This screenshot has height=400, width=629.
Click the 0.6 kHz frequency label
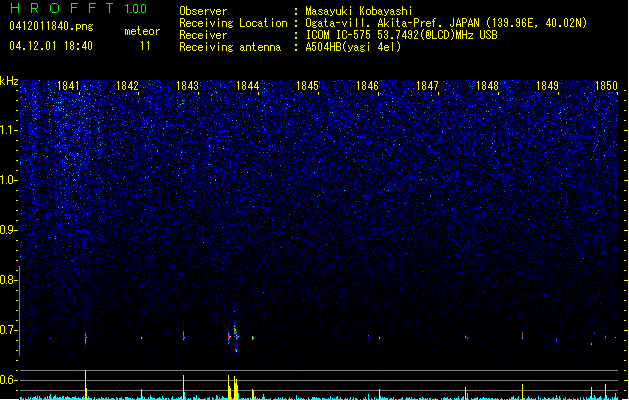[x=9, y=380]
